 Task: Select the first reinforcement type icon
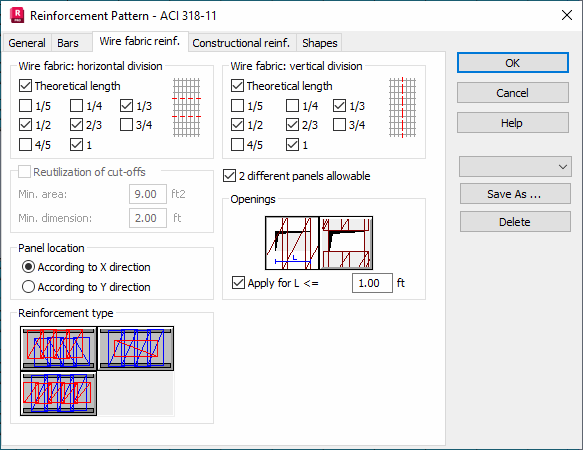[58, 348]
